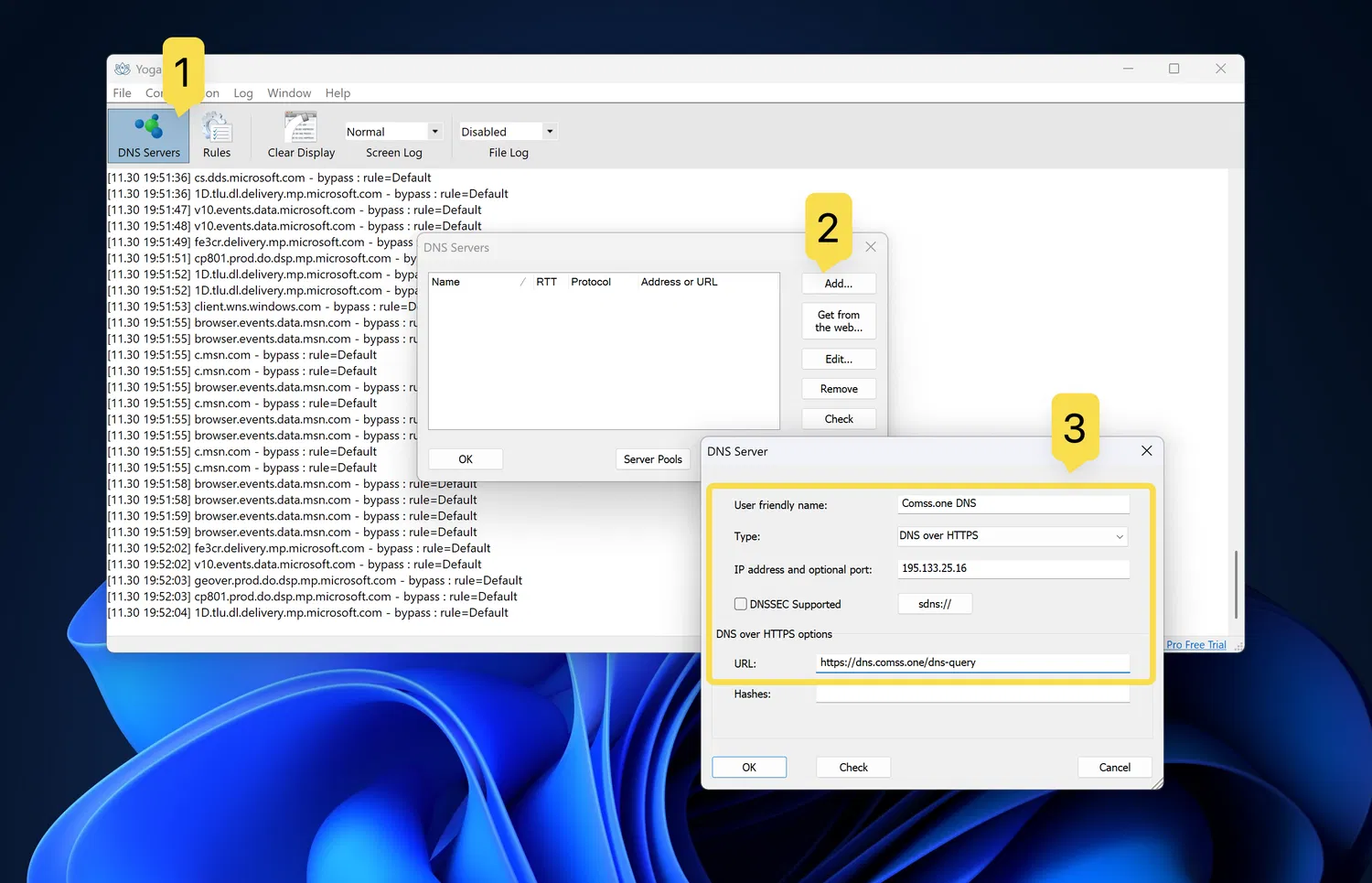Select the 19:52:03 cp801.prod.do.dsp log line
Image resolution: width=1372 pixels, height=883 pixels.
(x=313, y=597)
